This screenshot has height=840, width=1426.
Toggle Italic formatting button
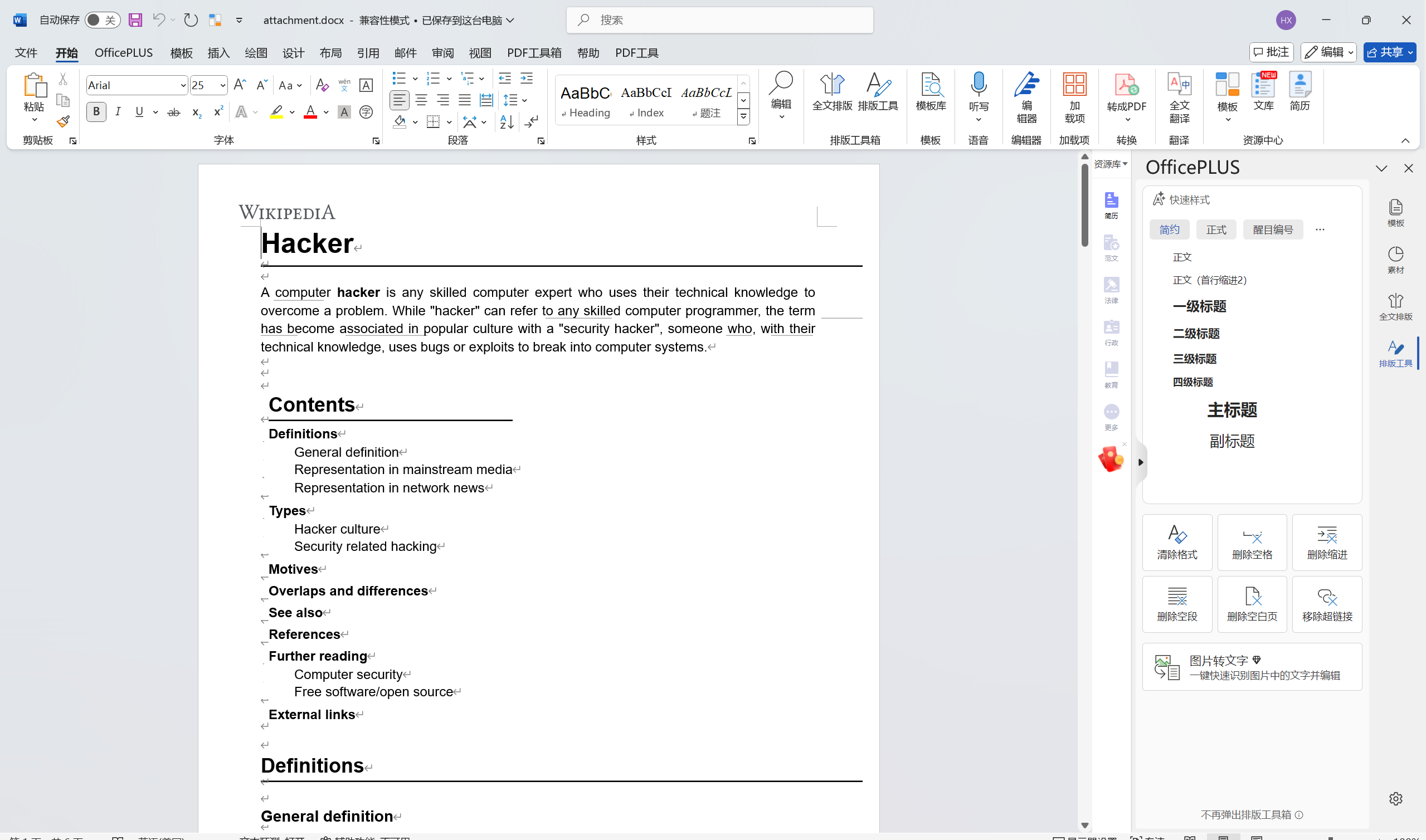tap(118, 112)
